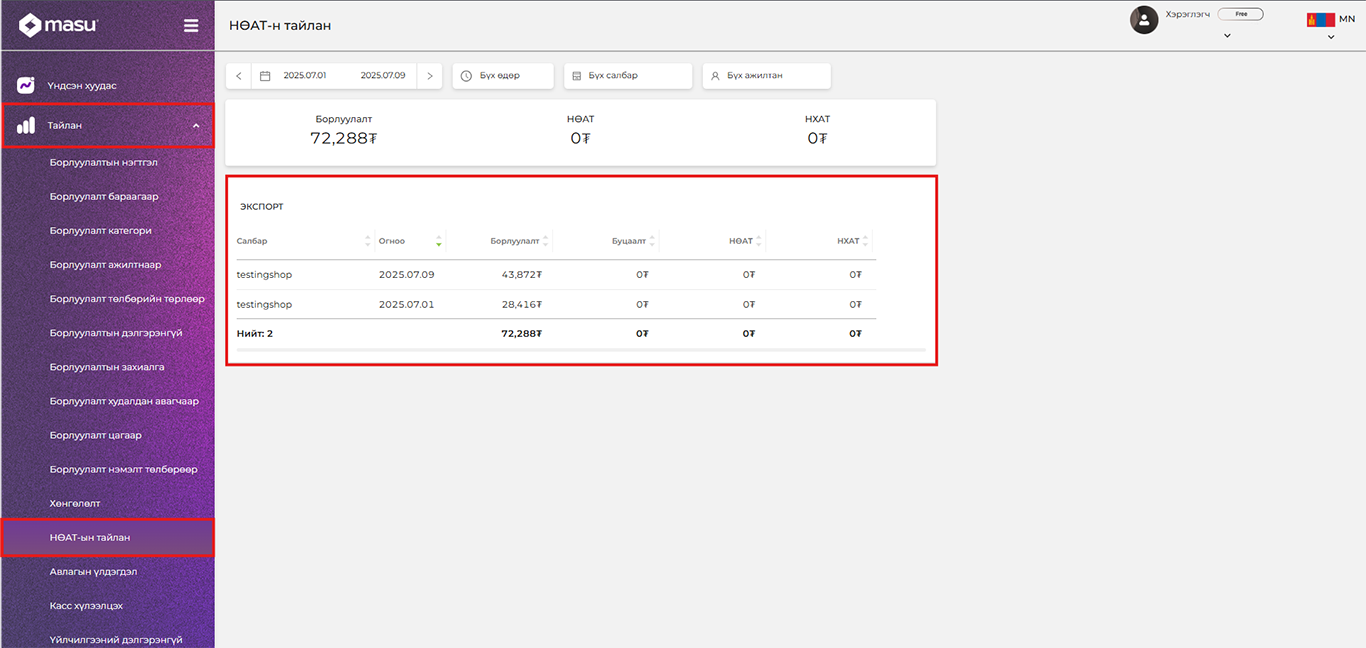
Task: Click the hamburger menu icon
Action: coord(191,26)
